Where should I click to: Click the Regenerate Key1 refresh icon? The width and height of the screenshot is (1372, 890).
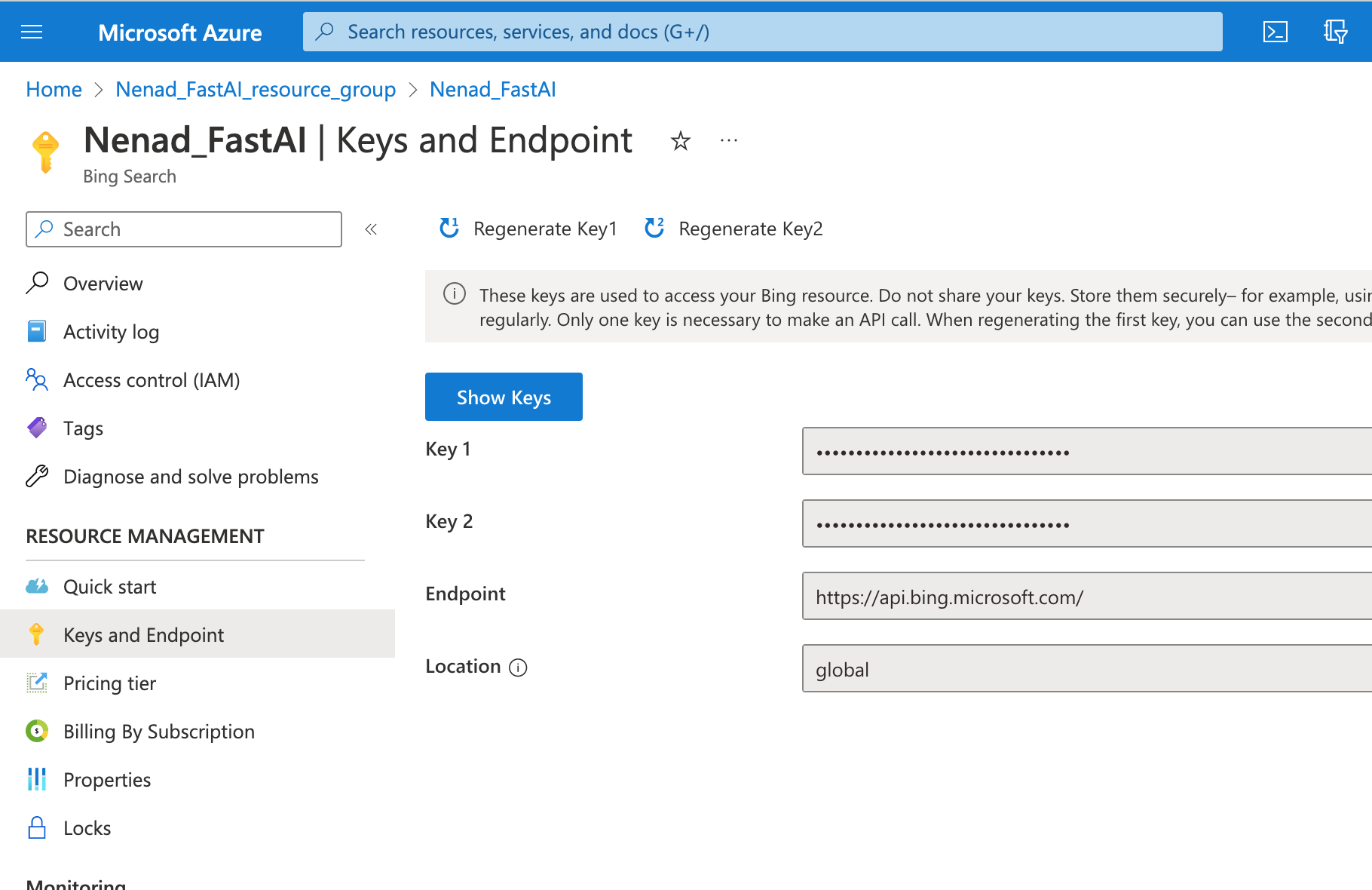pos(449,228)
